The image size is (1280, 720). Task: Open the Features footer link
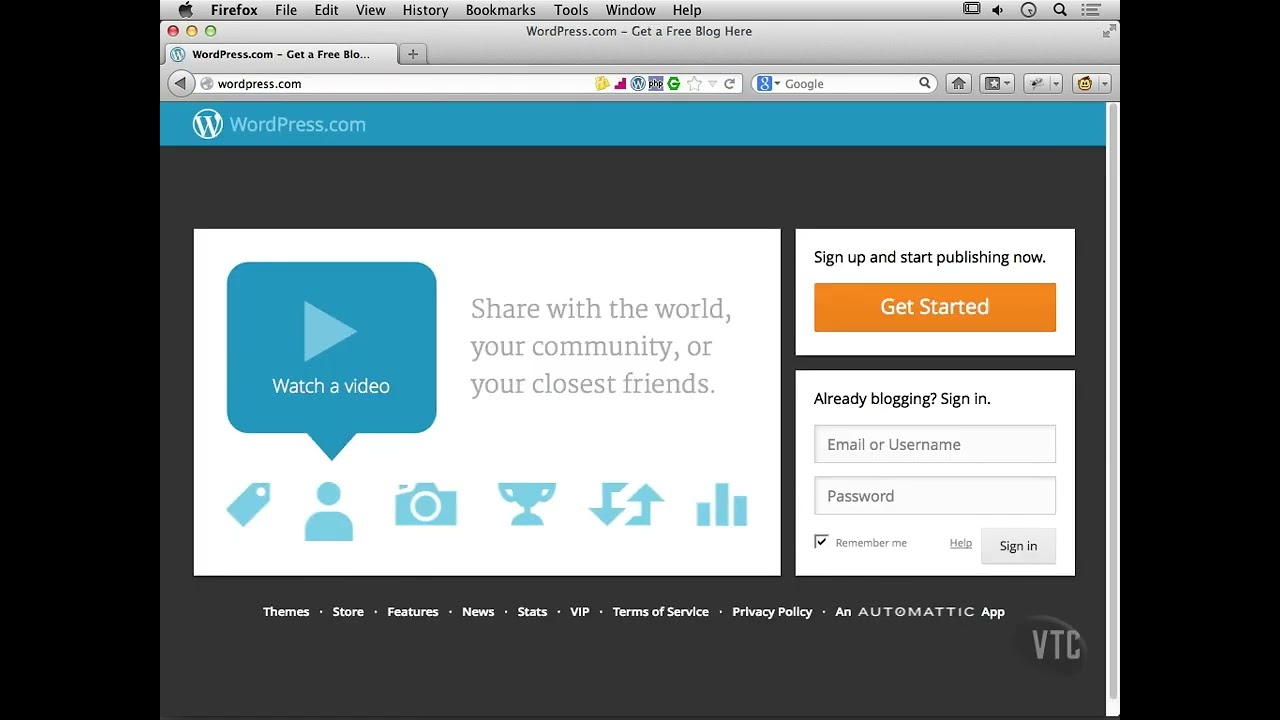tap(413, 612)
